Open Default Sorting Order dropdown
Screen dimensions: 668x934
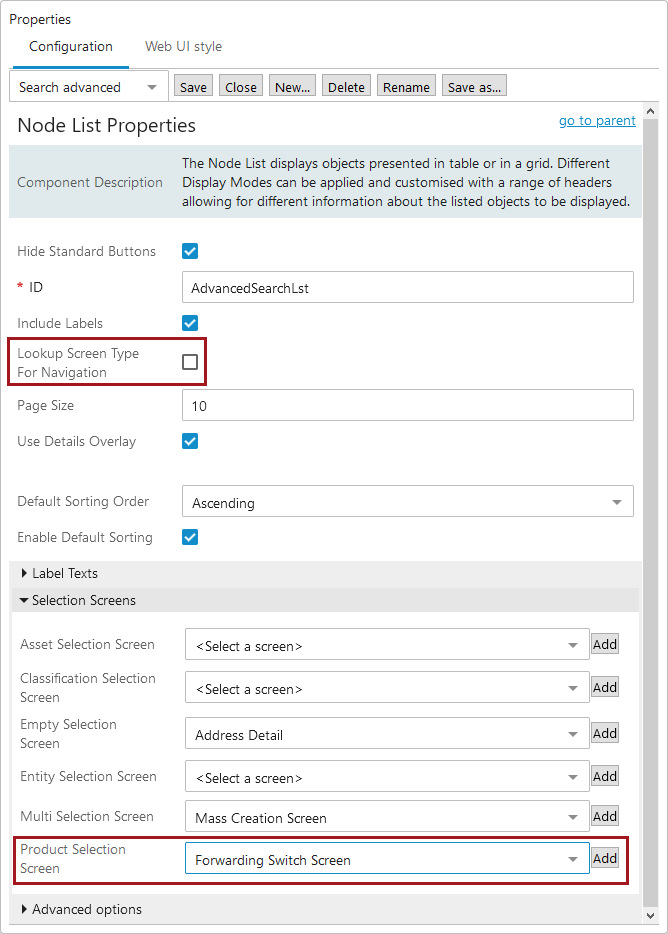click(x=408, y=502)
